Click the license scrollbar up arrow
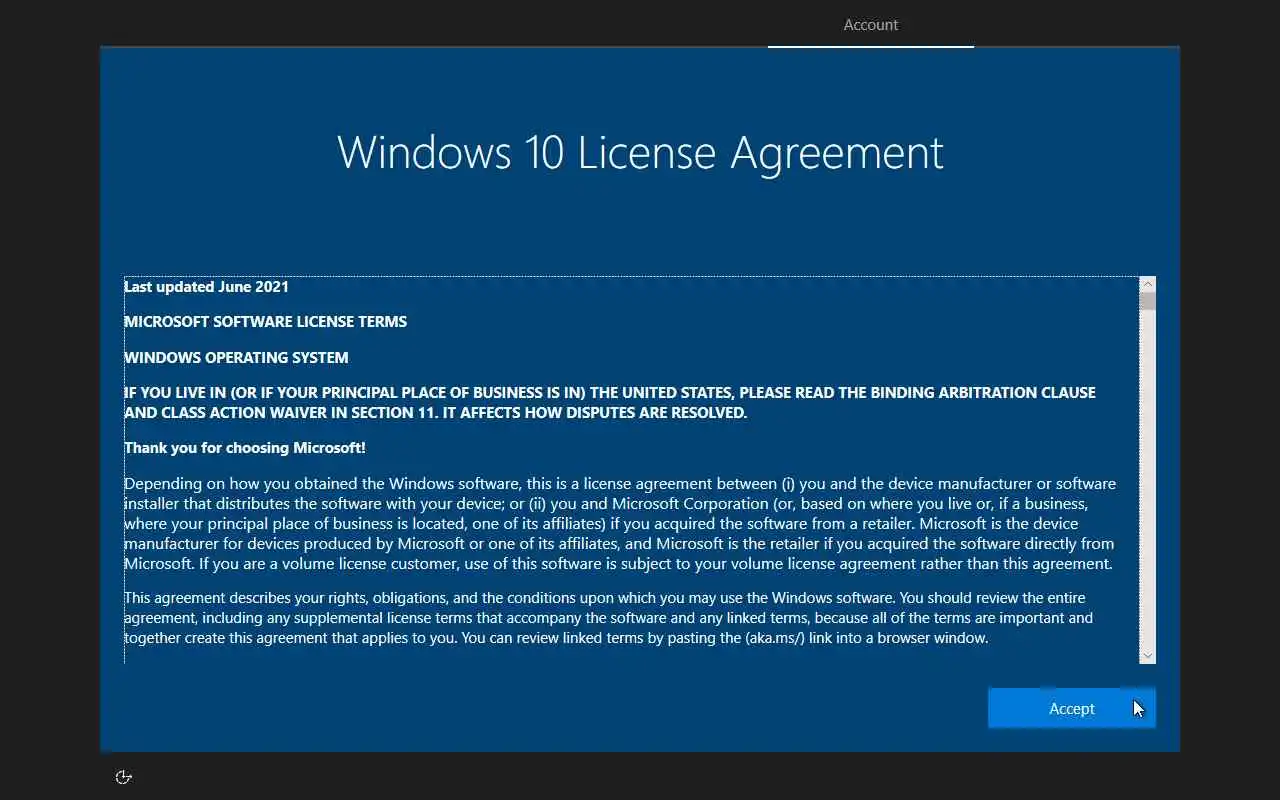 point(1147,285)
